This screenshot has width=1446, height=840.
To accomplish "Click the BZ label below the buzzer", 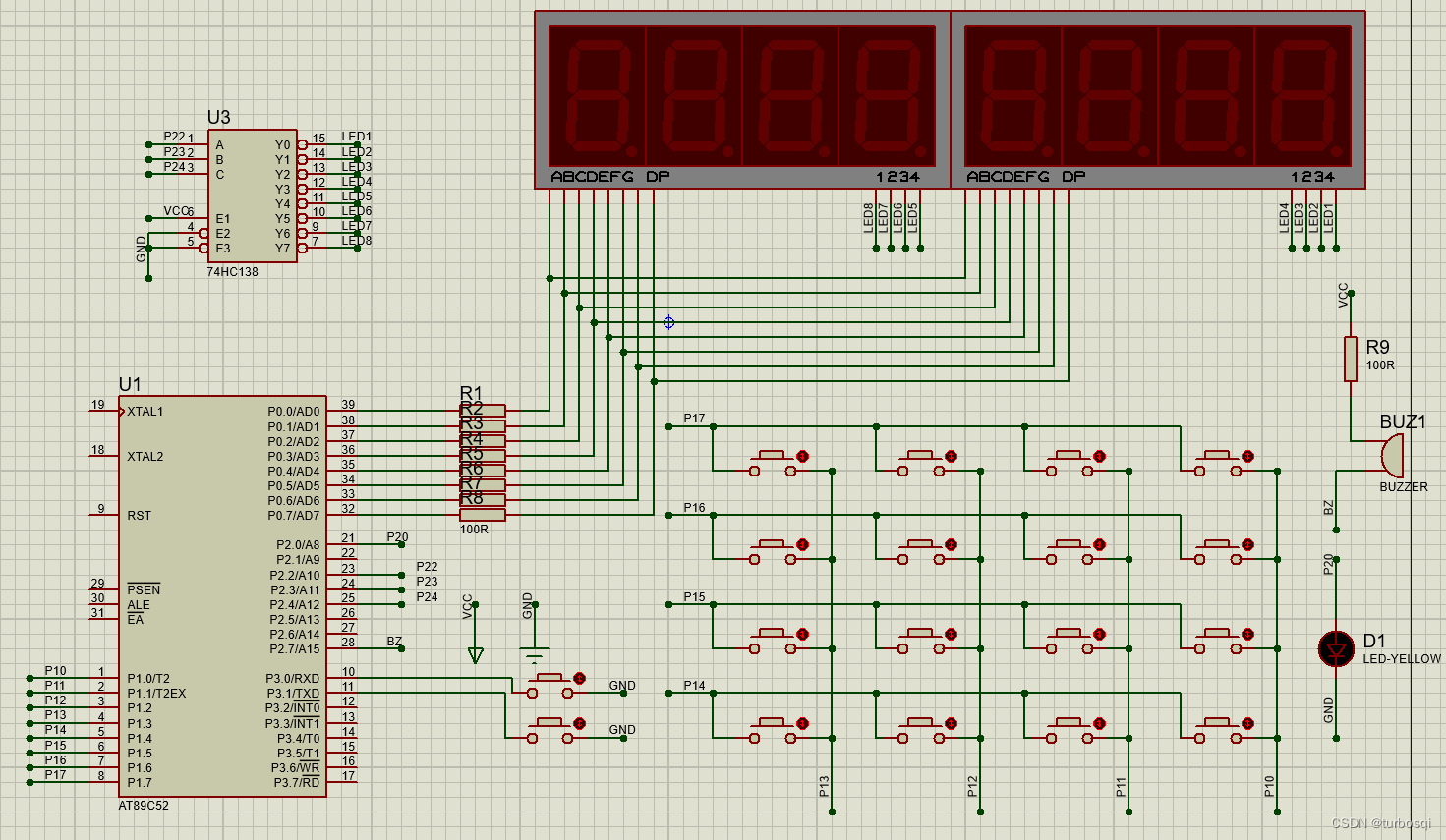I will point(1329,507).
